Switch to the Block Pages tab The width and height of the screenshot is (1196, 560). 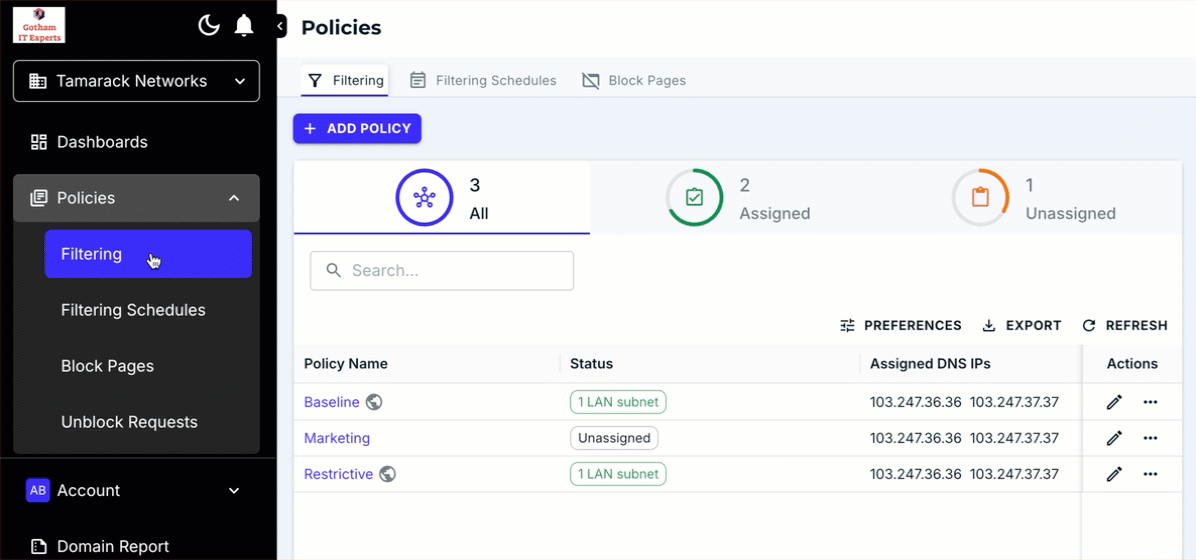634,80
